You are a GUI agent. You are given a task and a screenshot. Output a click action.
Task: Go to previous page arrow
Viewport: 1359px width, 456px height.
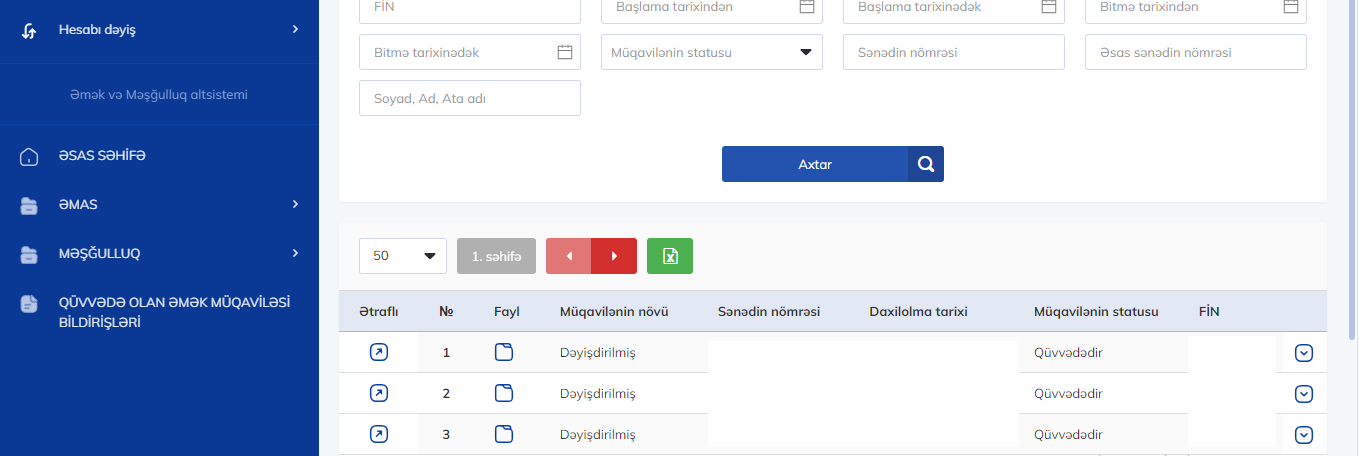[569, 256]
